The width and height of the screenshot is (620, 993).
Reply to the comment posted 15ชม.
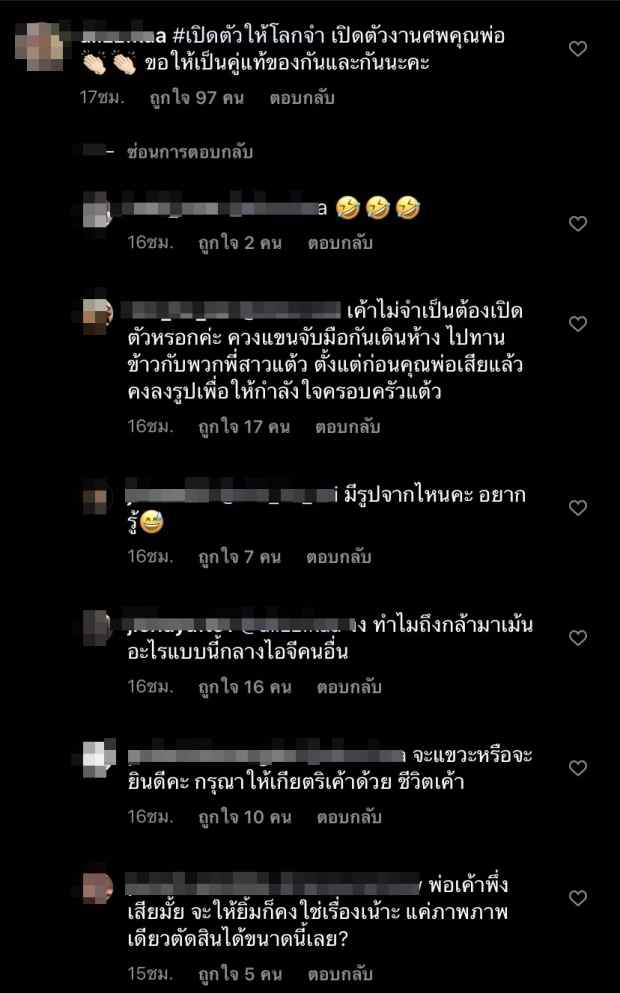(340, 974)
